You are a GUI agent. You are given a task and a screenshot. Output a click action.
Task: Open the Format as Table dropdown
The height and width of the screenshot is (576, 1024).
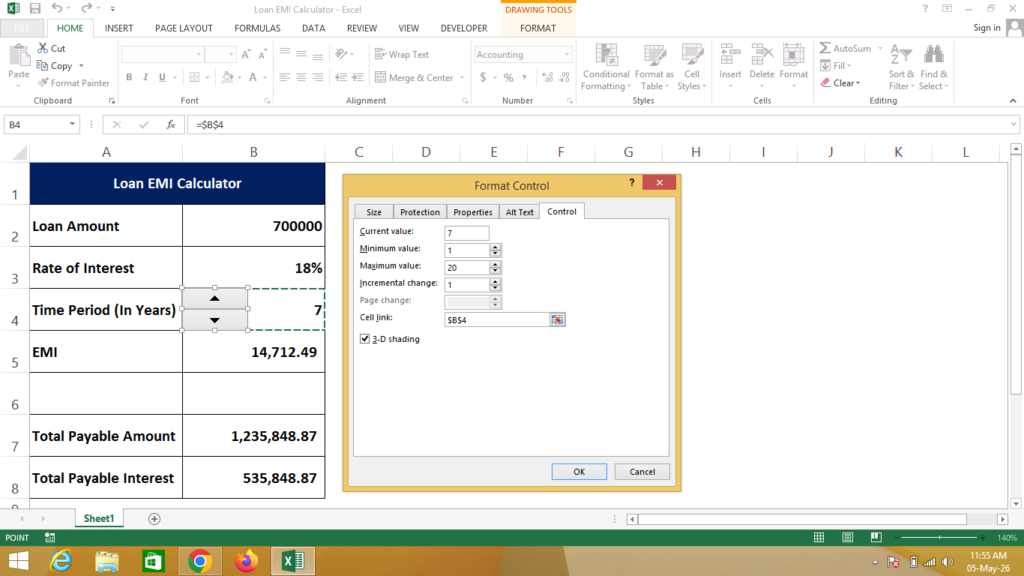654,68
